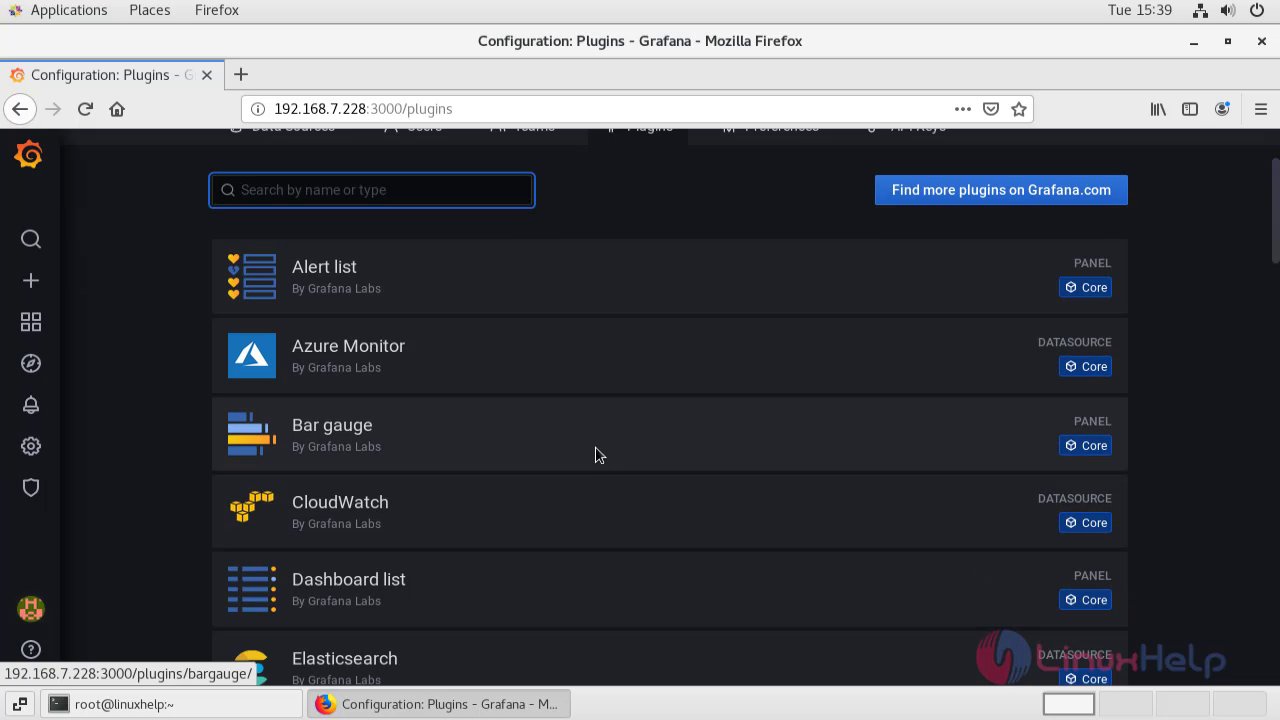Reload the page in Firefox
Viewport: 1280px width, 720px height.
click(x=85, y=109)
